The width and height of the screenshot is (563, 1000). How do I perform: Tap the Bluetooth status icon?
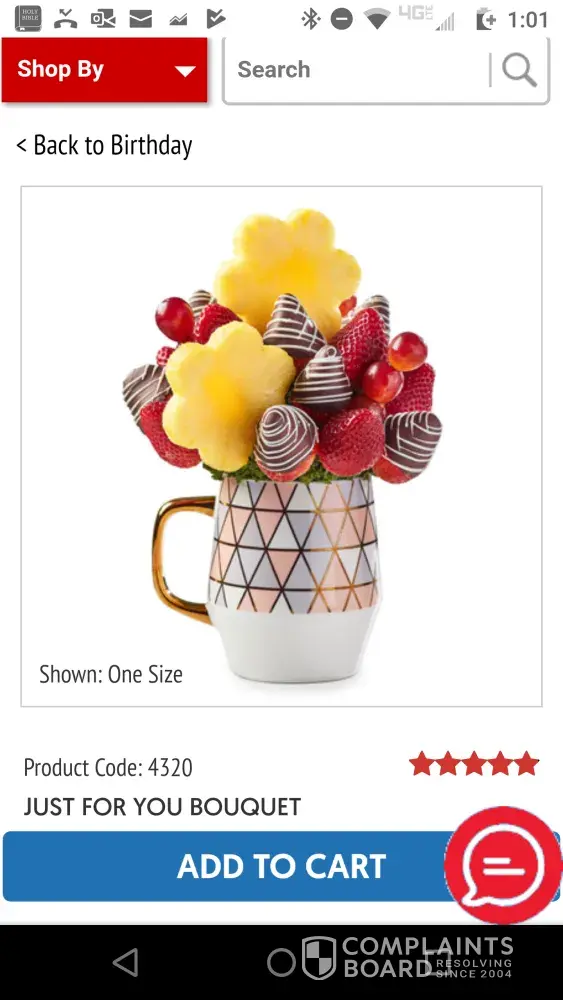pos(311,19)
